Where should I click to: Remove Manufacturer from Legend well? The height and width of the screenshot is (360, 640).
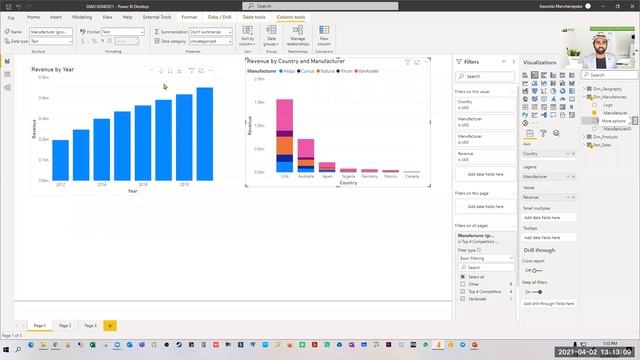pyautogui.click(x=573, y=177)
